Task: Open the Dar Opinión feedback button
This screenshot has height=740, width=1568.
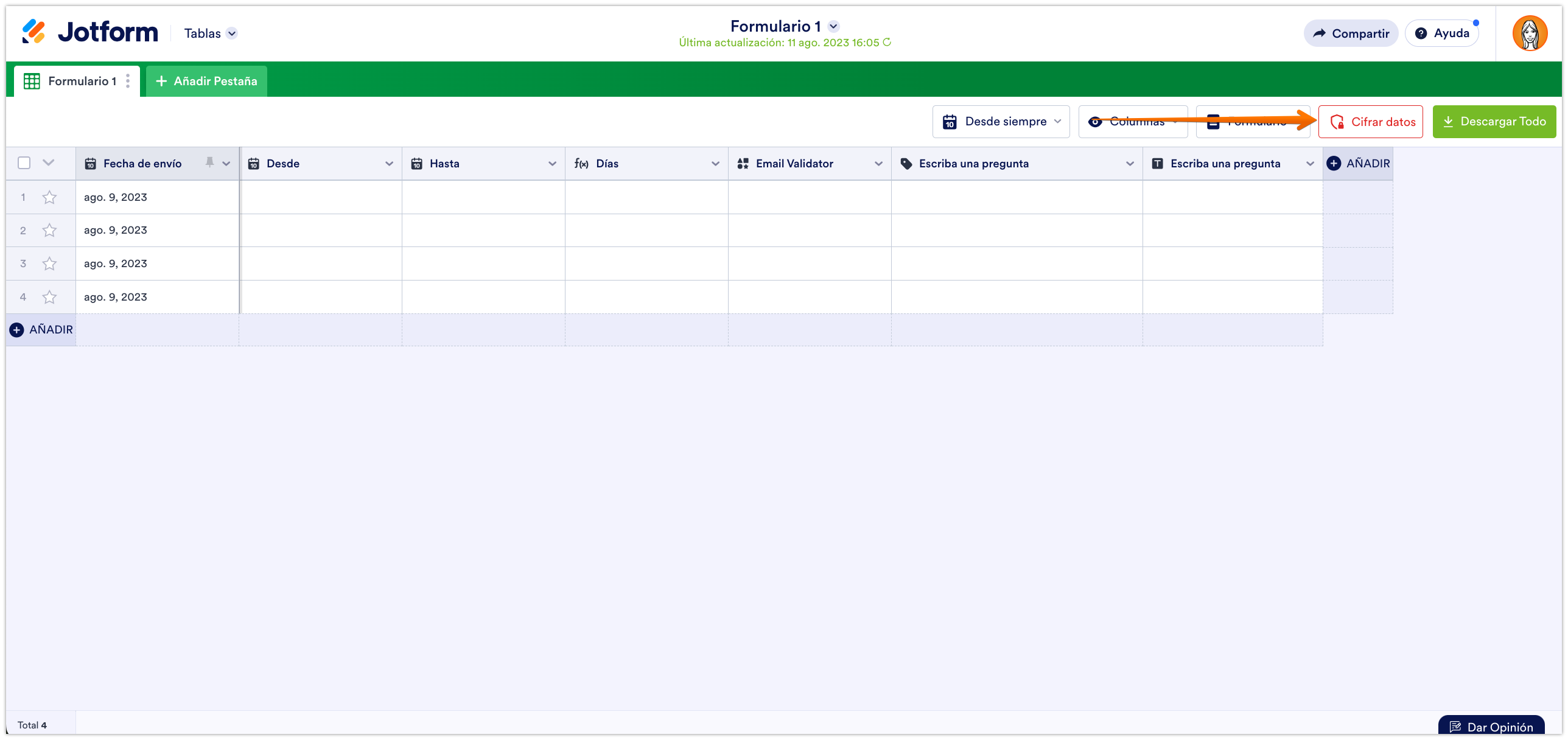Action: coord(1491,727)
